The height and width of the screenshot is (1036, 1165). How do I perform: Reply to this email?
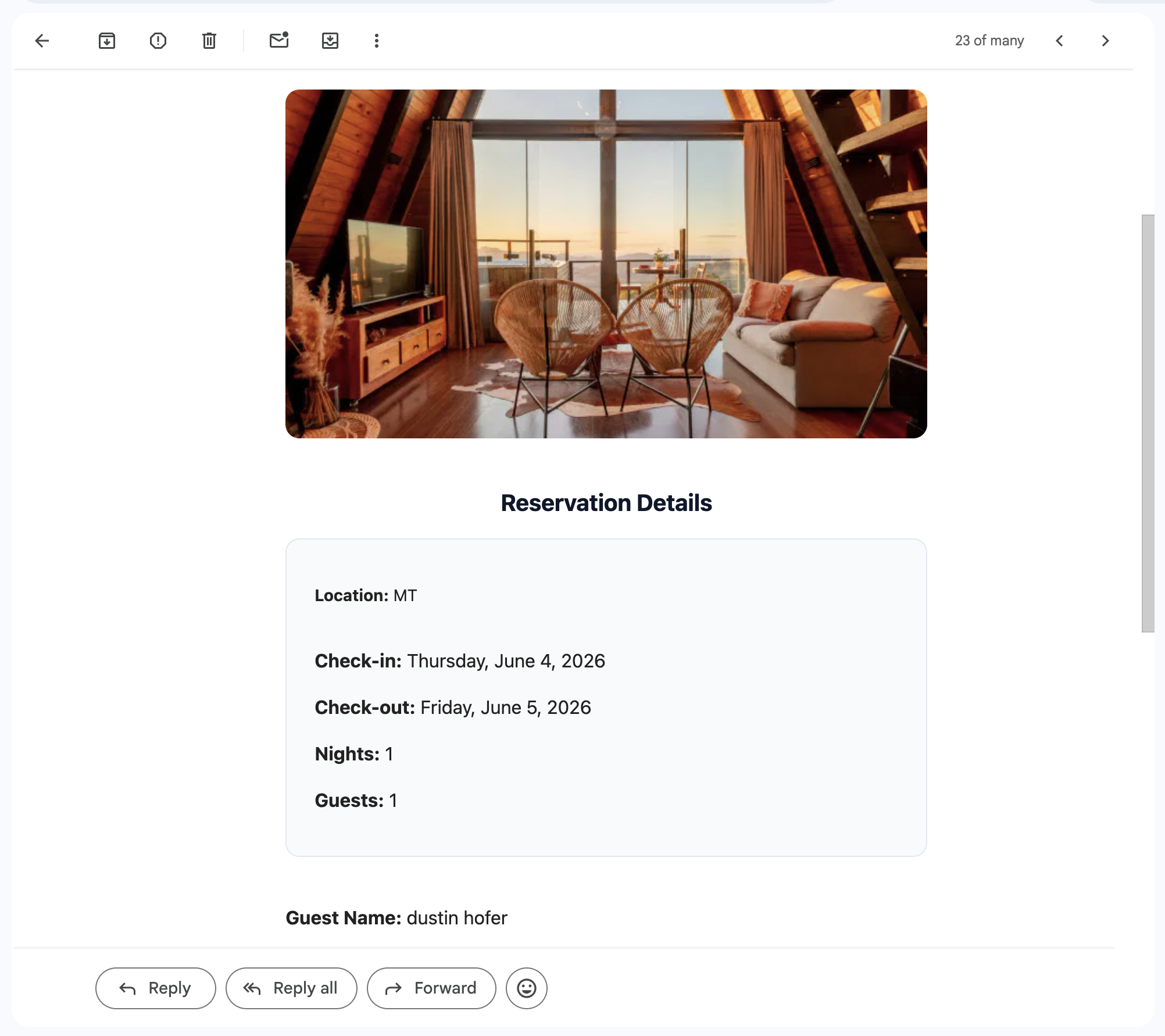156,988
